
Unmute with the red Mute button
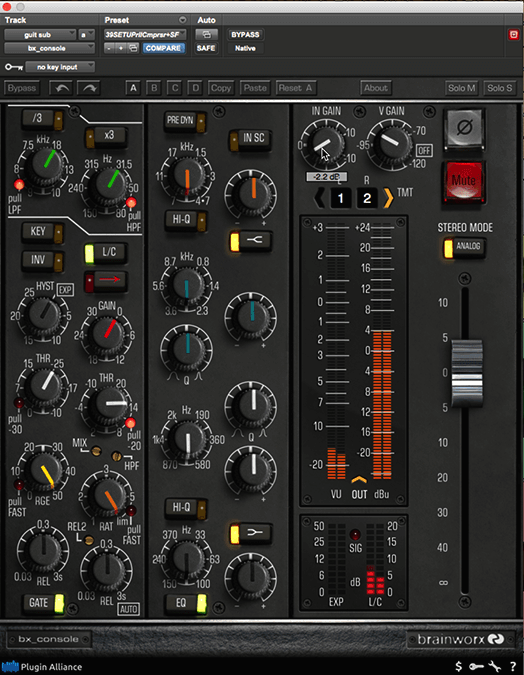click(x=464, y=181)
